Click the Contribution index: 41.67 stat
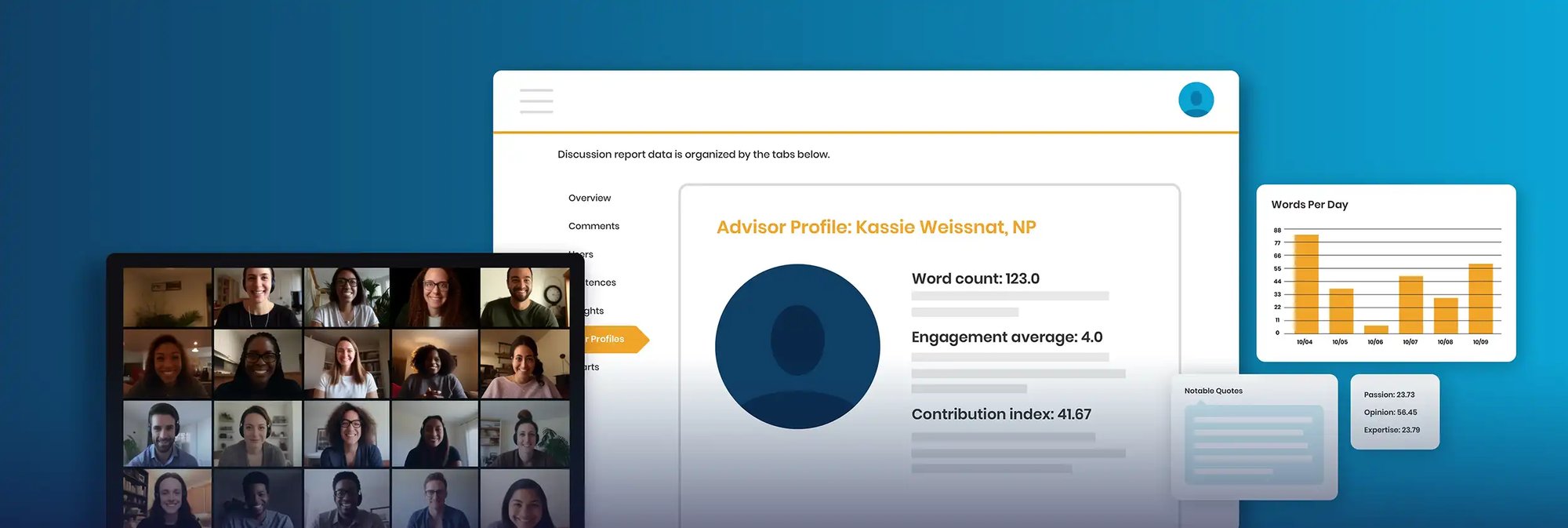 (1001, 414)
